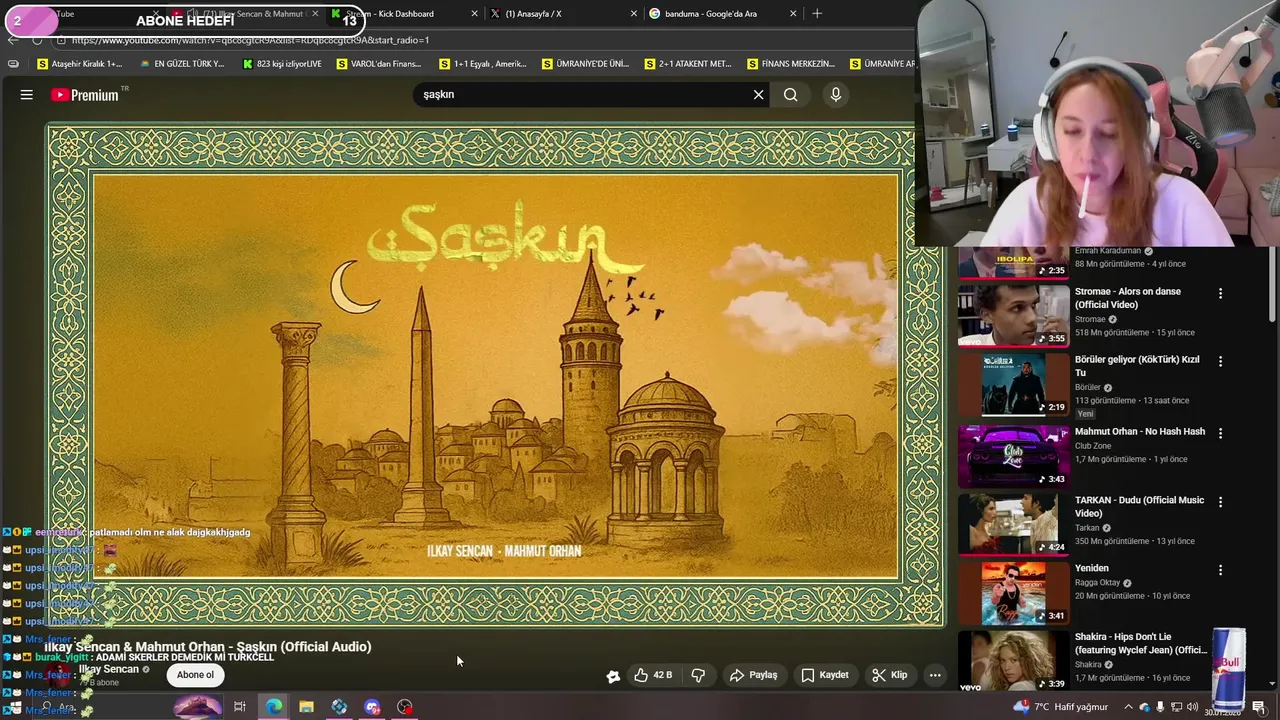Open Ilkay Sencan channel name under video
The width and height of the screenshot is (1280, 720).
coord(109,669)
